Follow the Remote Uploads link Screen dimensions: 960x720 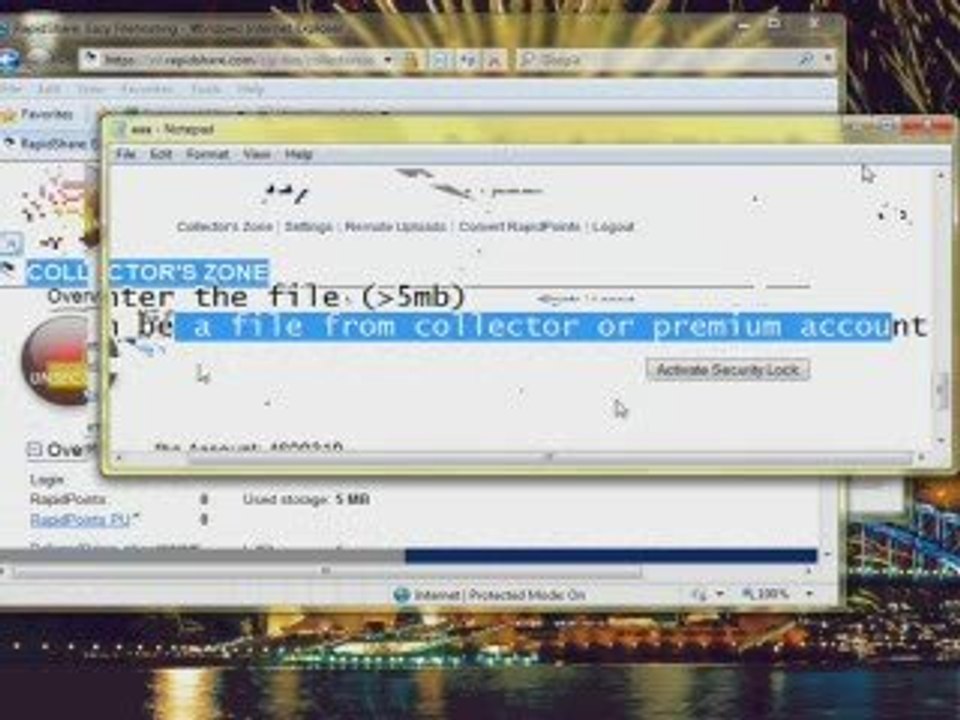396,227
